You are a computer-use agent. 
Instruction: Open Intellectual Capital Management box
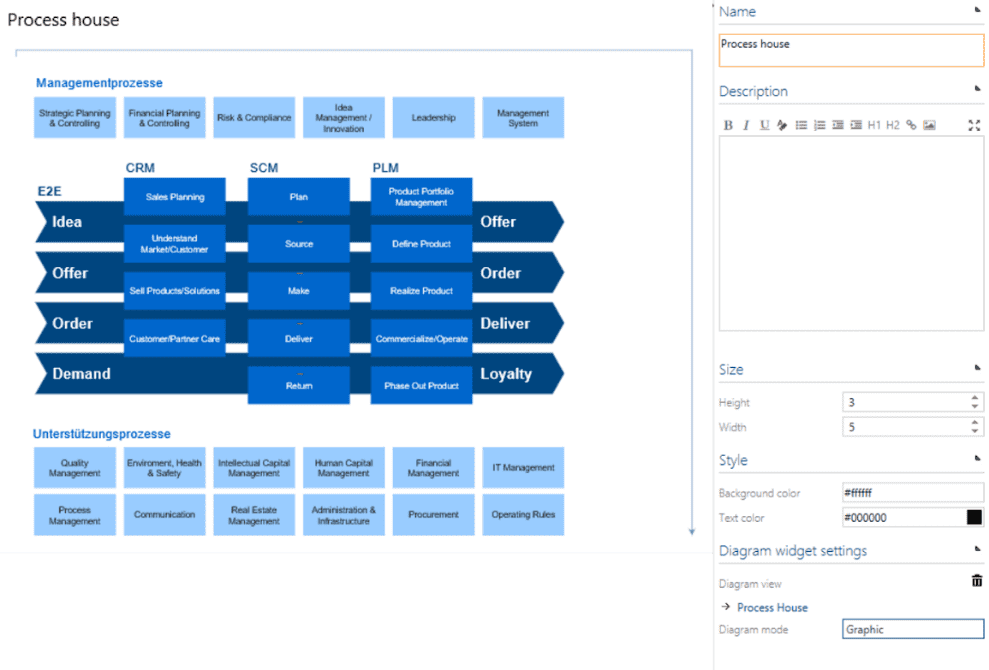[x=254, y=467]
